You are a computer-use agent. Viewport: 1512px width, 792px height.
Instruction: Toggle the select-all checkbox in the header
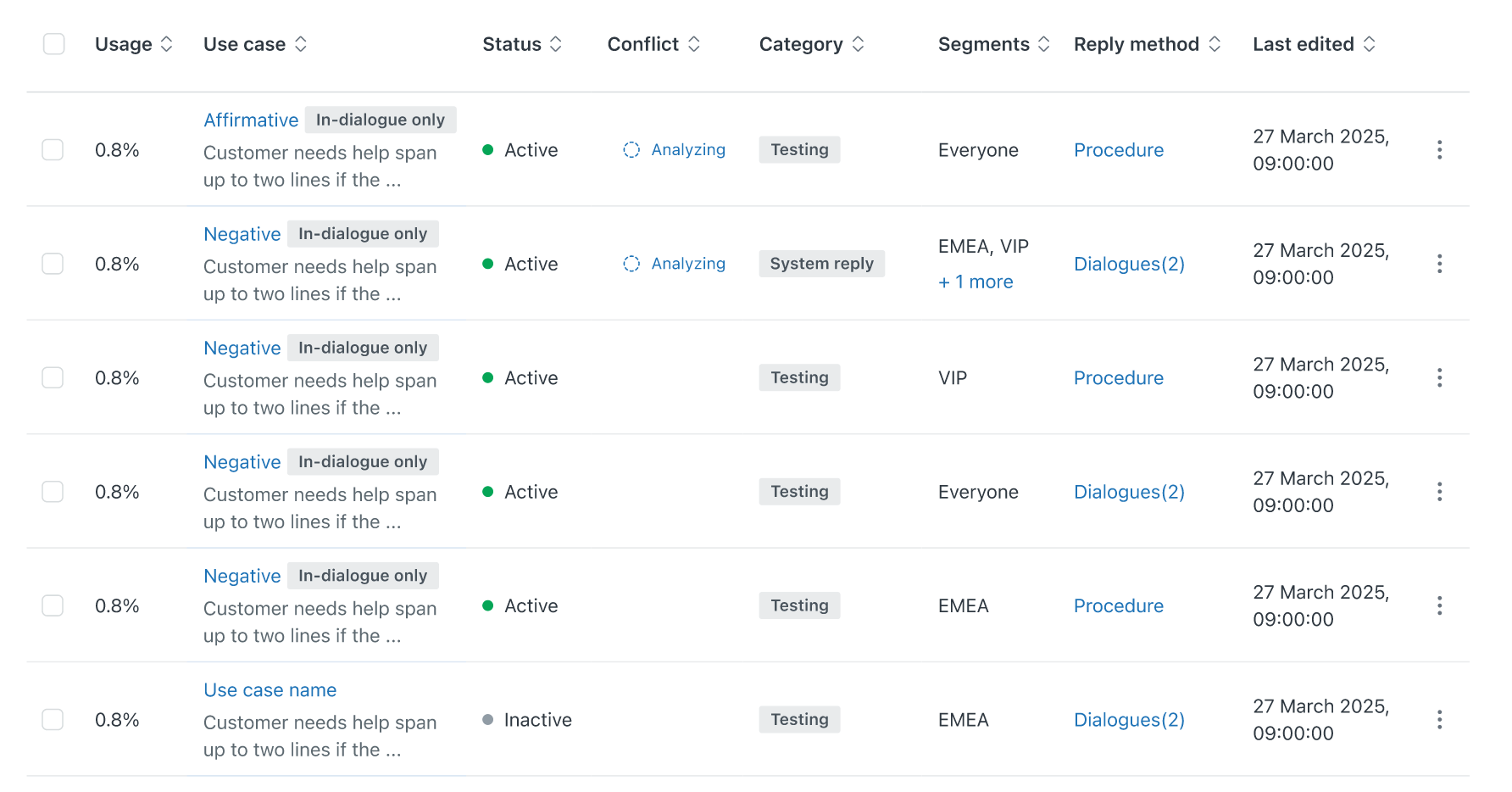point(54,44)
